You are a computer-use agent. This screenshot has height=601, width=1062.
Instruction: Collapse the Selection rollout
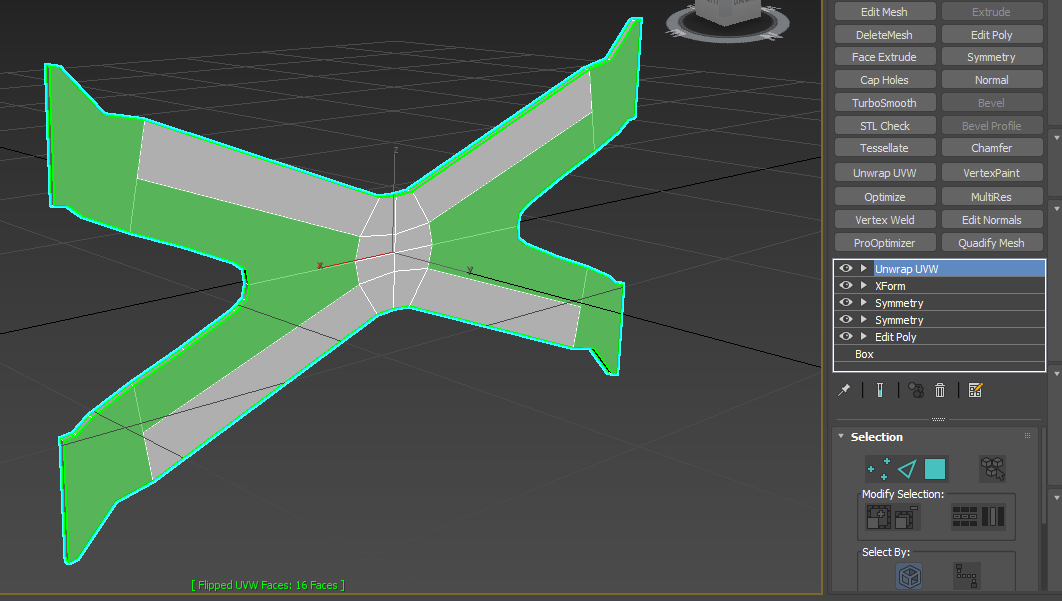pyautogui.click(x=840, y=437)
